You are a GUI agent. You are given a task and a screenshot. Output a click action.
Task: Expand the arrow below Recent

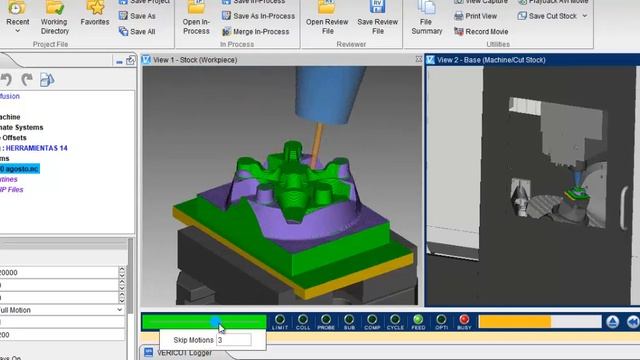click(18, 31)
